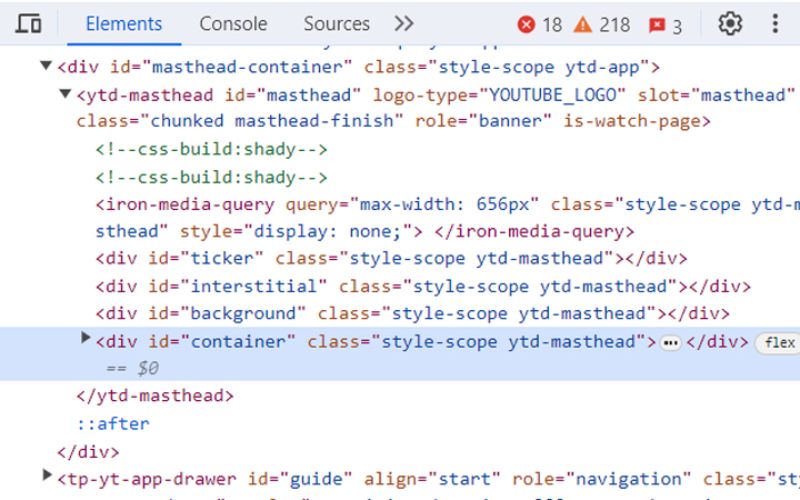
Task: Click the chunked masthead-finish class value
Action: [271, 121]
